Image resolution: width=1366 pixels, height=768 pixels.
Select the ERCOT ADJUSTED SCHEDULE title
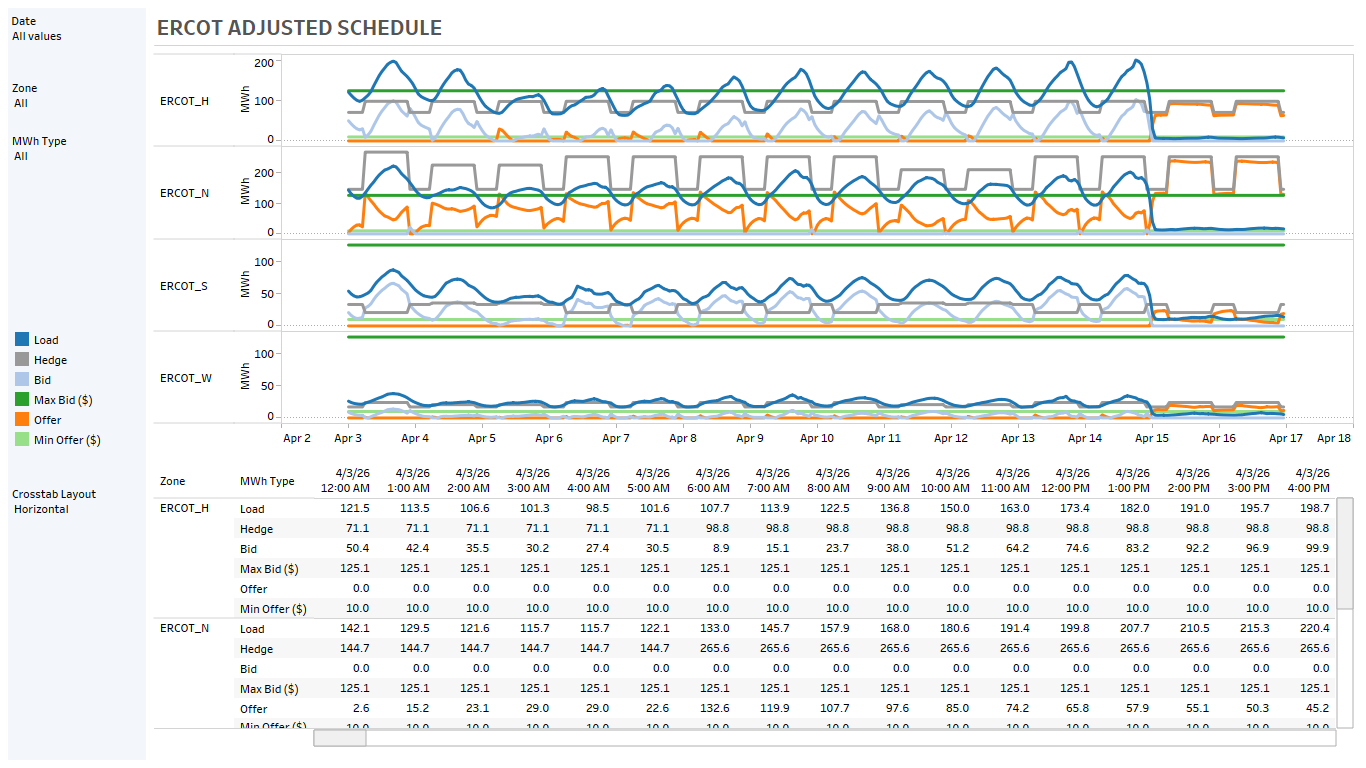pyautogui.click(x=299, y=28)
